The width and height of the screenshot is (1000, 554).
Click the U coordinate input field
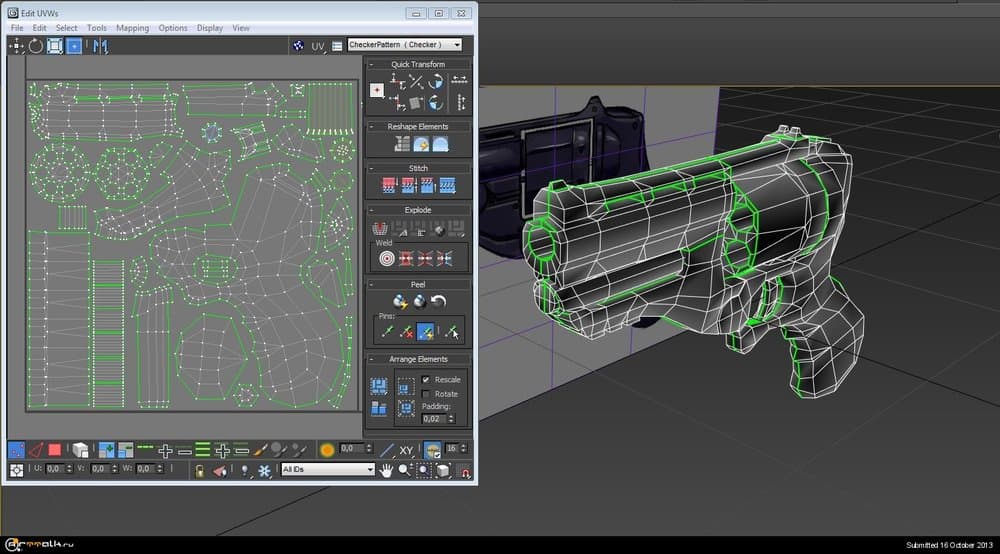[x=52, y=469]
